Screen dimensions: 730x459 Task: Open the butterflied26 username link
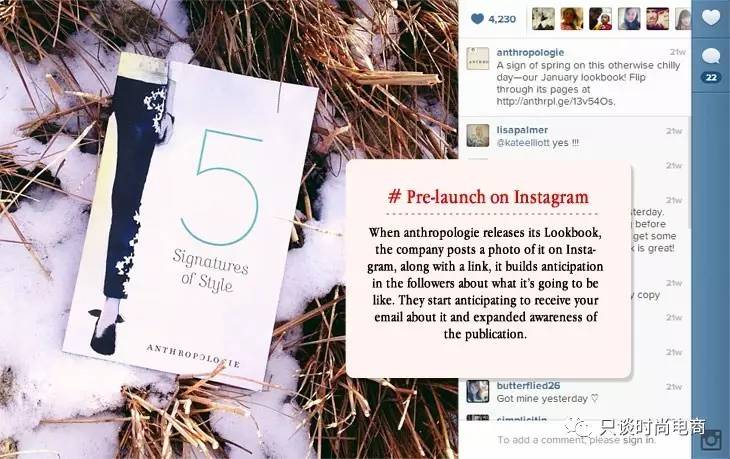pos(528,385)
